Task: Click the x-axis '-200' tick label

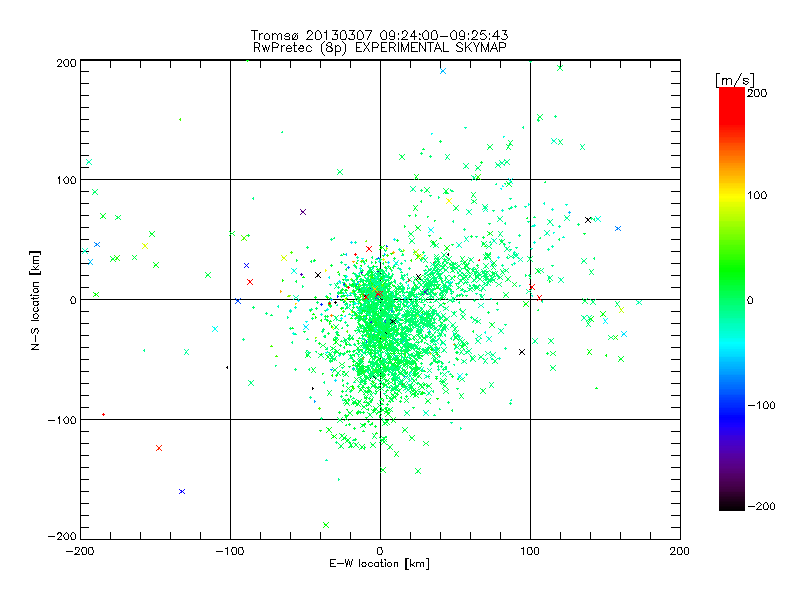Action: point(80,551)
